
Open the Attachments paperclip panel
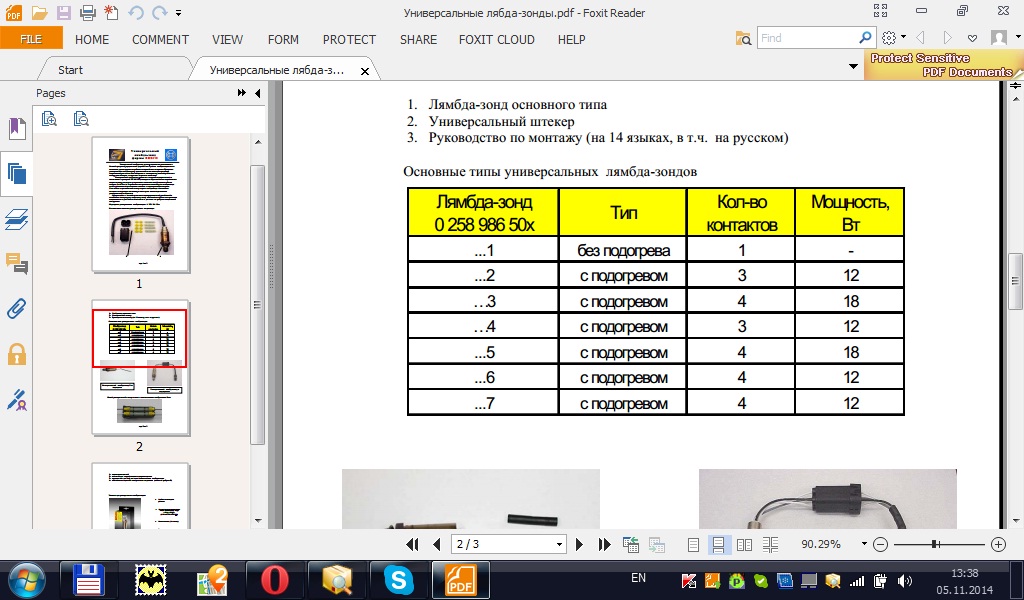16,308
